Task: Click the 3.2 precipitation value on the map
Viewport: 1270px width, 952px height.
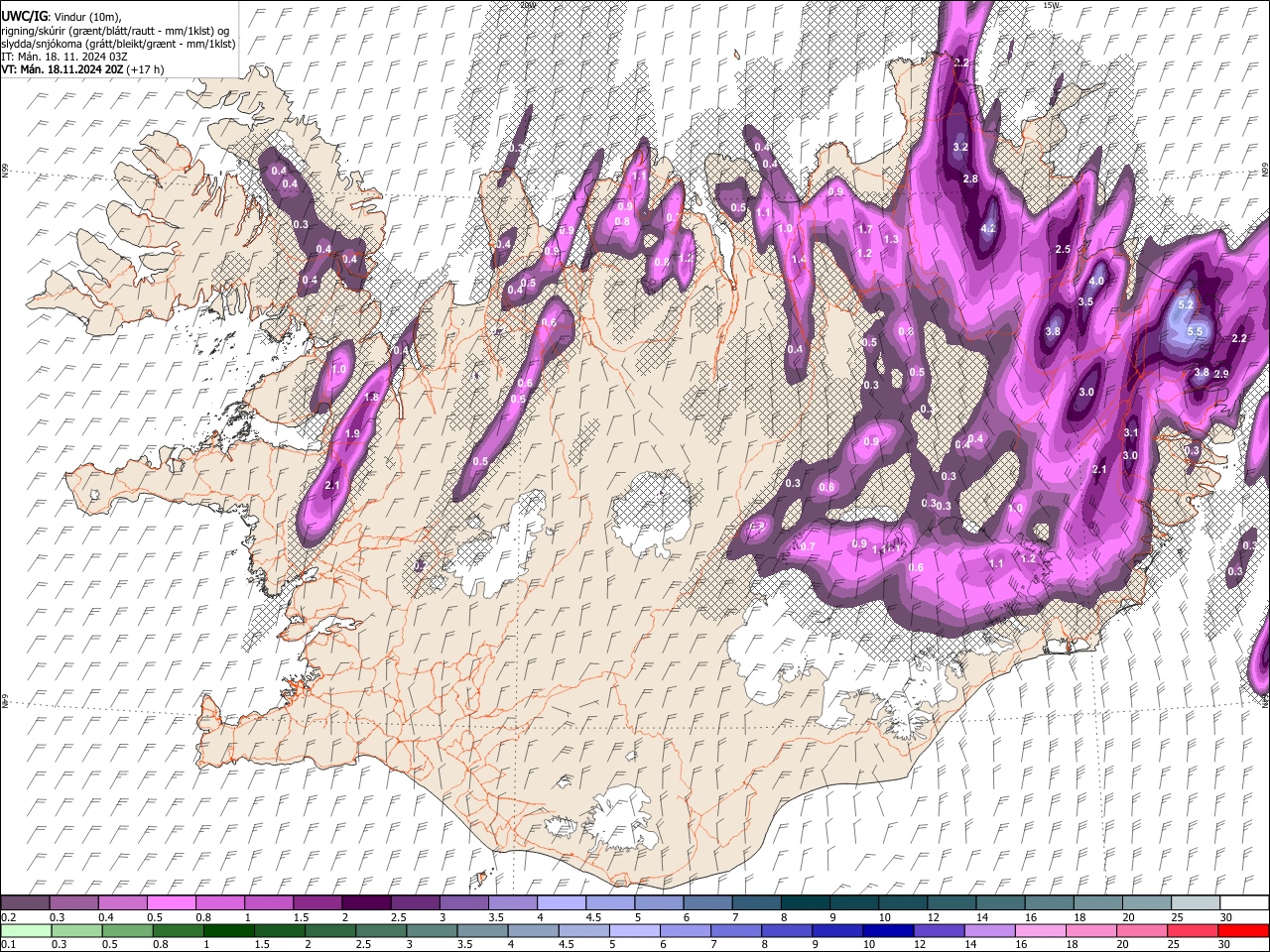Action: pyautogui.click(x=959, y=147)
